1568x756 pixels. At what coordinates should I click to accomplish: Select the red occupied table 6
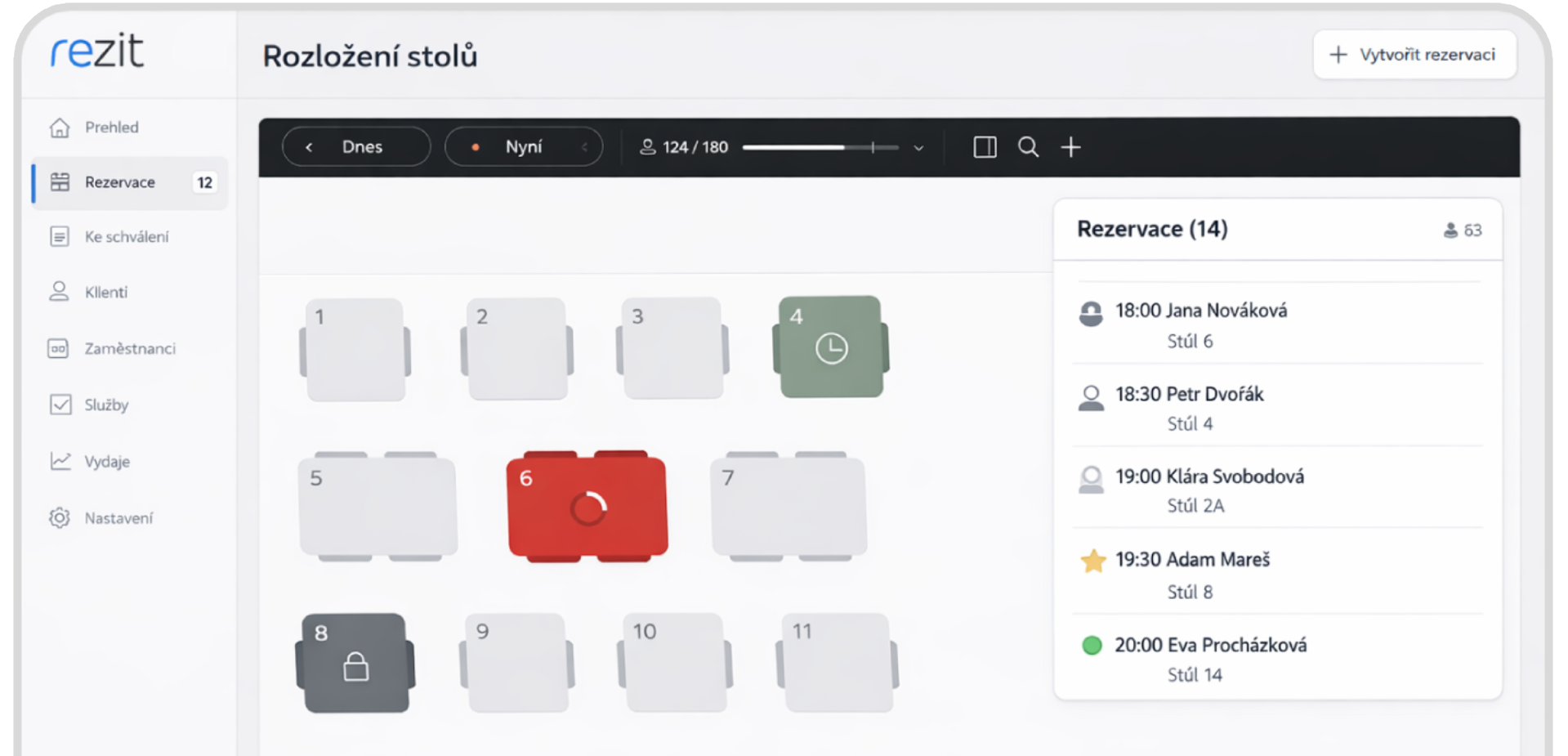[587, 508]
